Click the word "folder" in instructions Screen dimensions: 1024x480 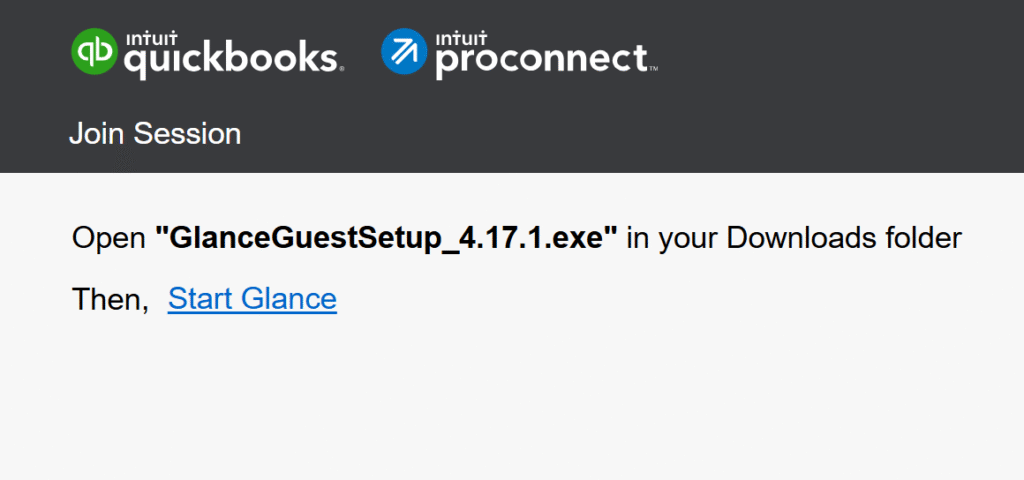pos(924,238)
